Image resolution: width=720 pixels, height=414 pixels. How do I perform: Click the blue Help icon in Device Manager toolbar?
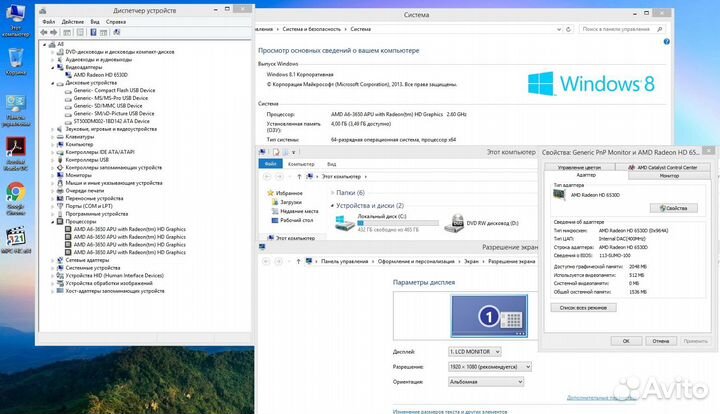point(93,32)
